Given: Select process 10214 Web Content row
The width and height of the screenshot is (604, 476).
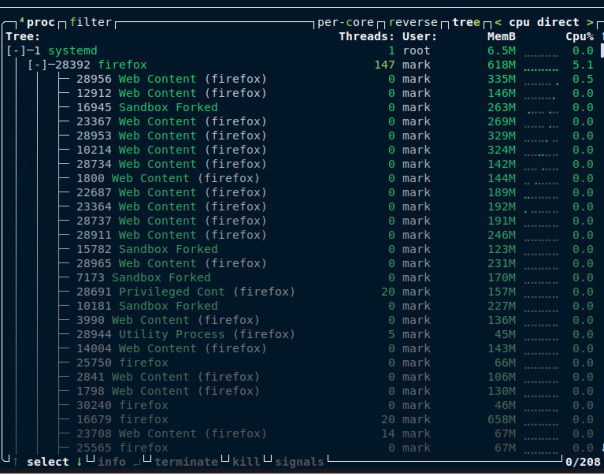Looking at the screenshot, I should (300, 150).
